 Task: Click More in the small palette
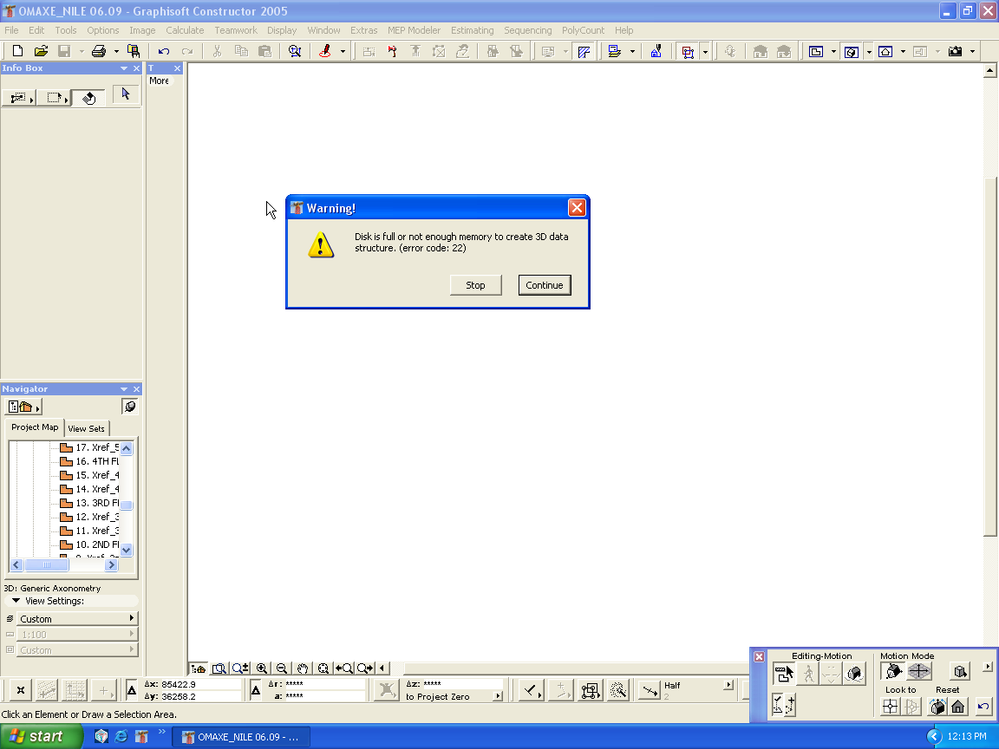pos(159,81)
